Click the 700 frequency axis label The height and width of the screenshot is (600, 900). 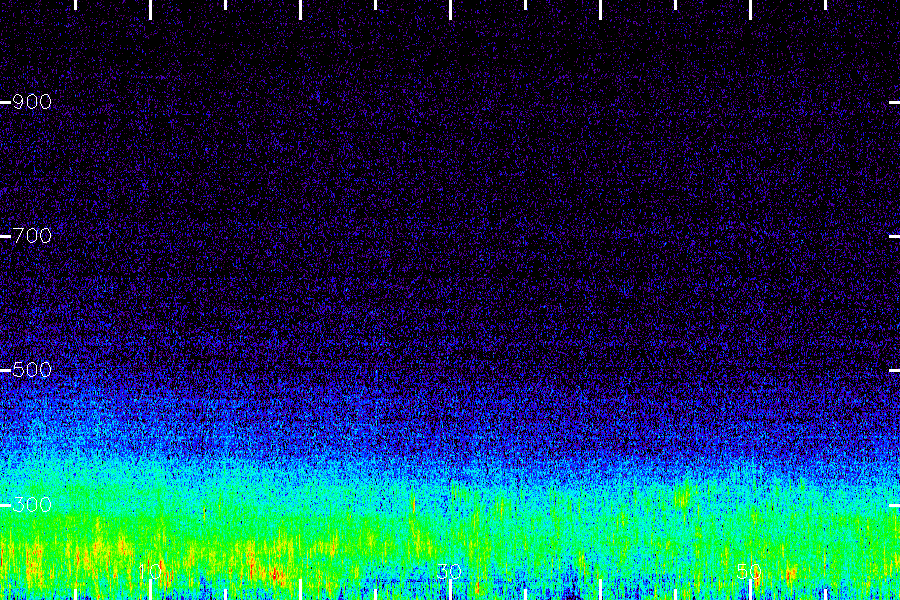point(32,236)
